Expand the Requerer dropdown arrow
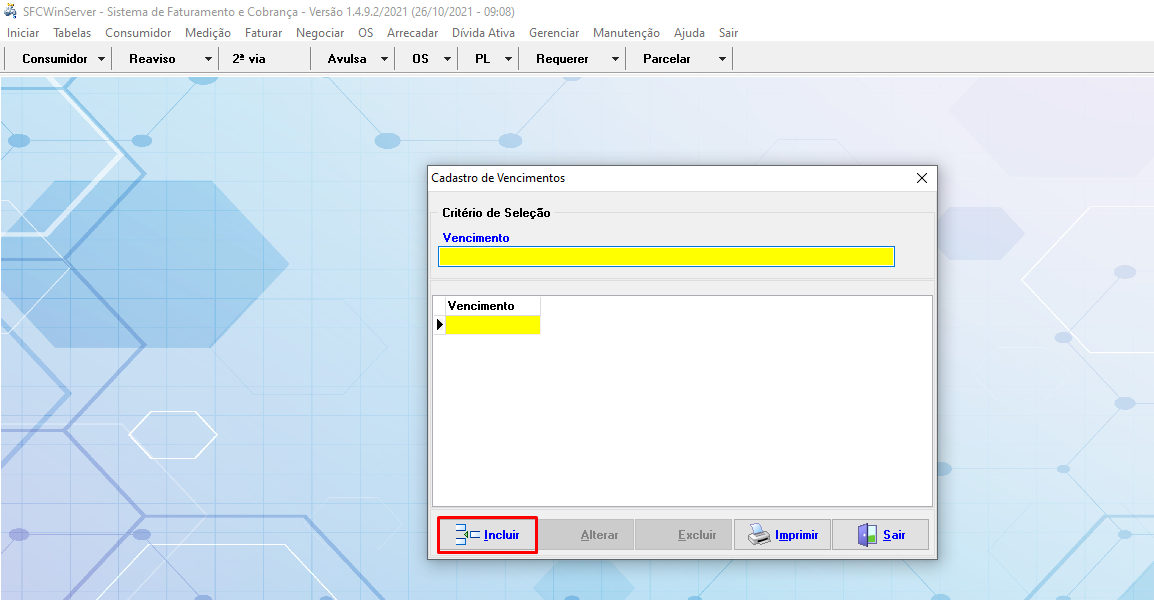1154x600 pixels. click(615, 59)
